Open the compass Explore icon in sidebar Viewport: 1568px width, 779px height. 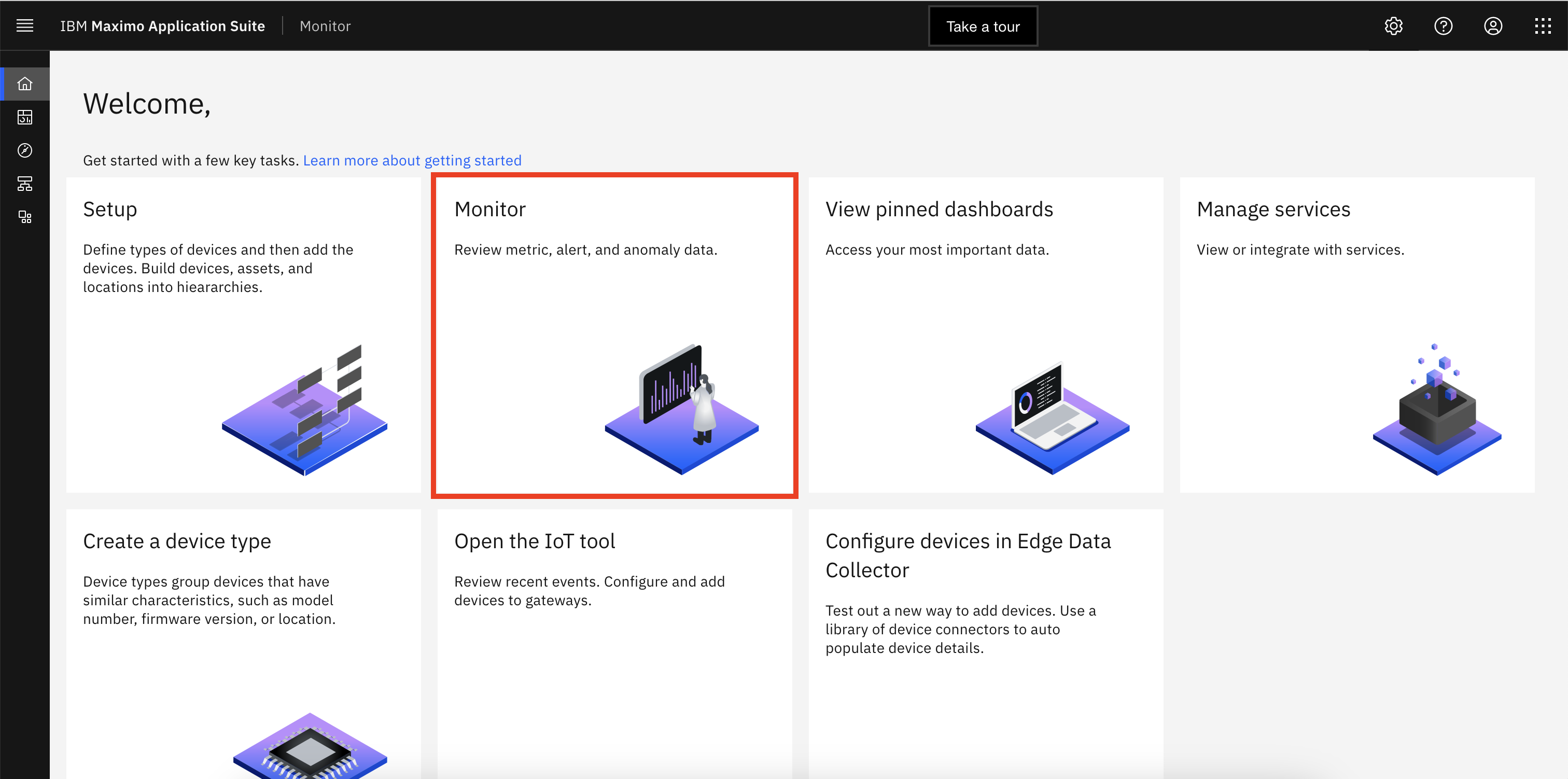pyautogui.click(x=25, y=150)
